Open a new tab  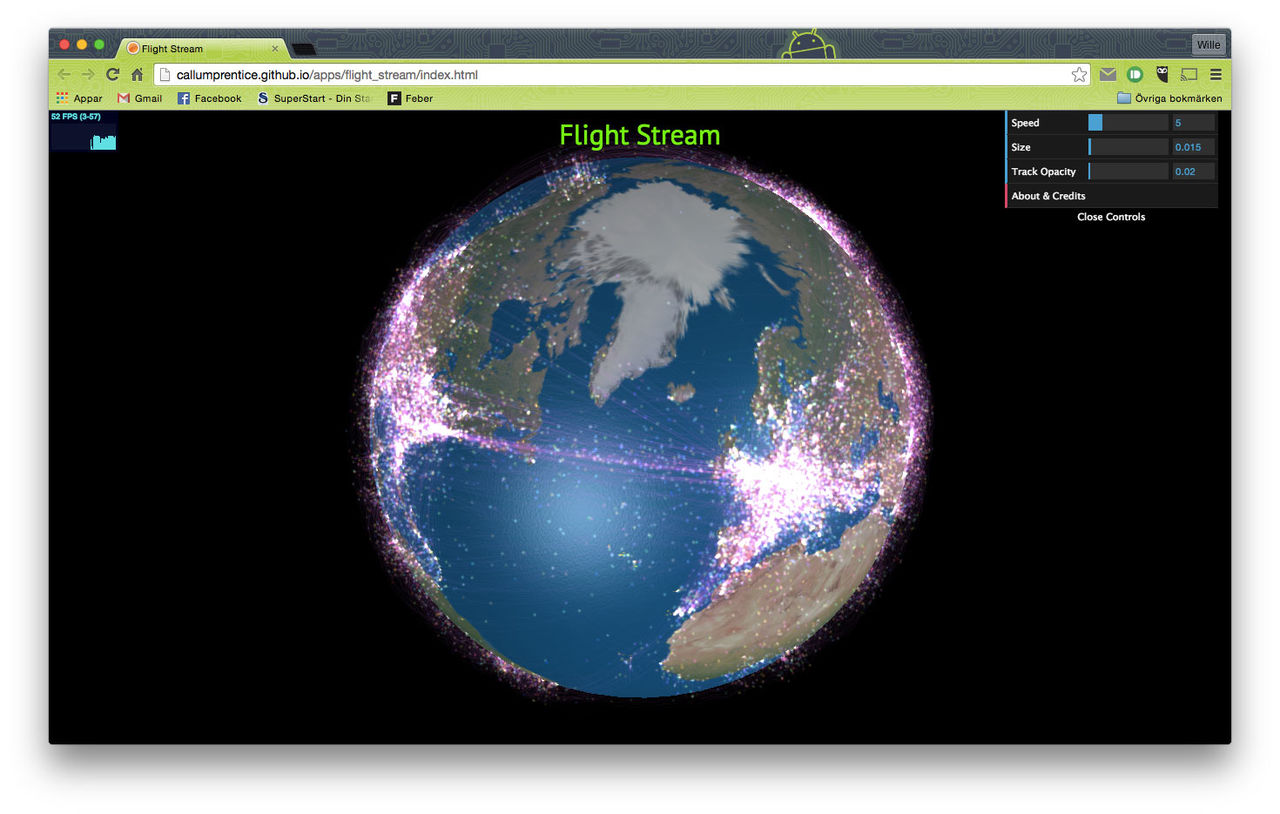pos(304,49)
